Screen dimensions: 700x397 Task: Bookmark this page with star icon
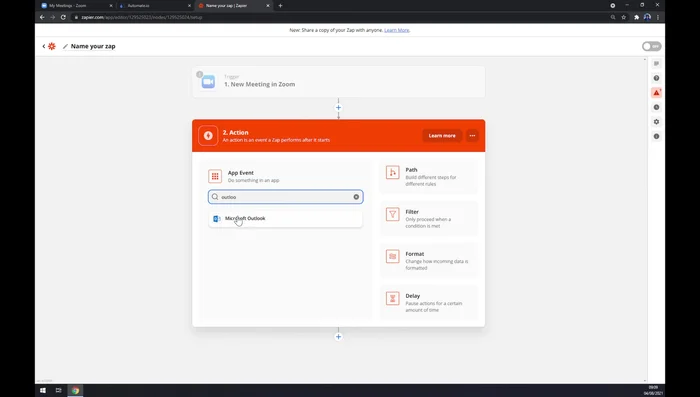click(623, 17)
